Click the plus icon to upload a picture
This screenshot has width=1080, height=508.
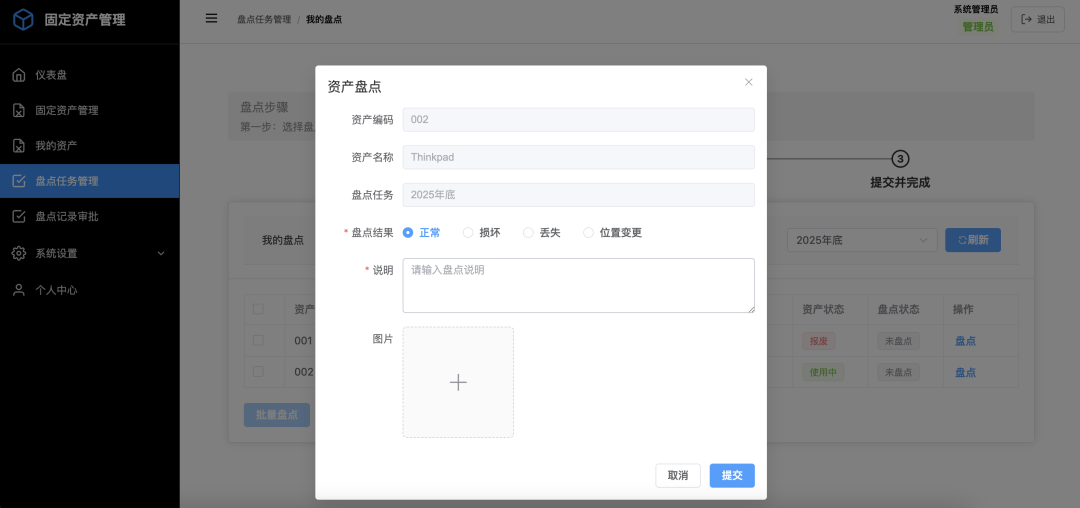coord(458,382)
